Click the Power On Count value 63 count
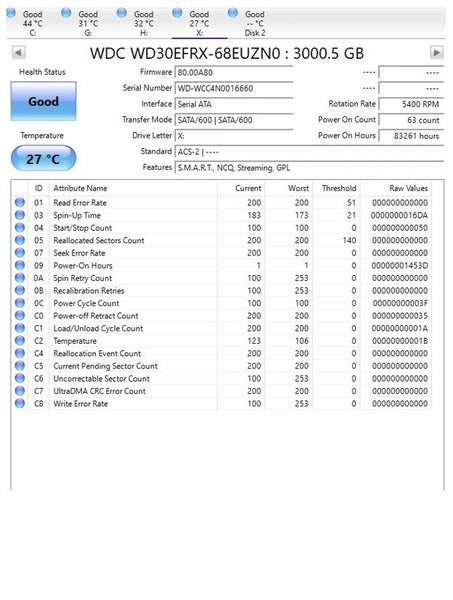This screenshot has width=453, height=600. pyautogui.click(x=411, y=120)
